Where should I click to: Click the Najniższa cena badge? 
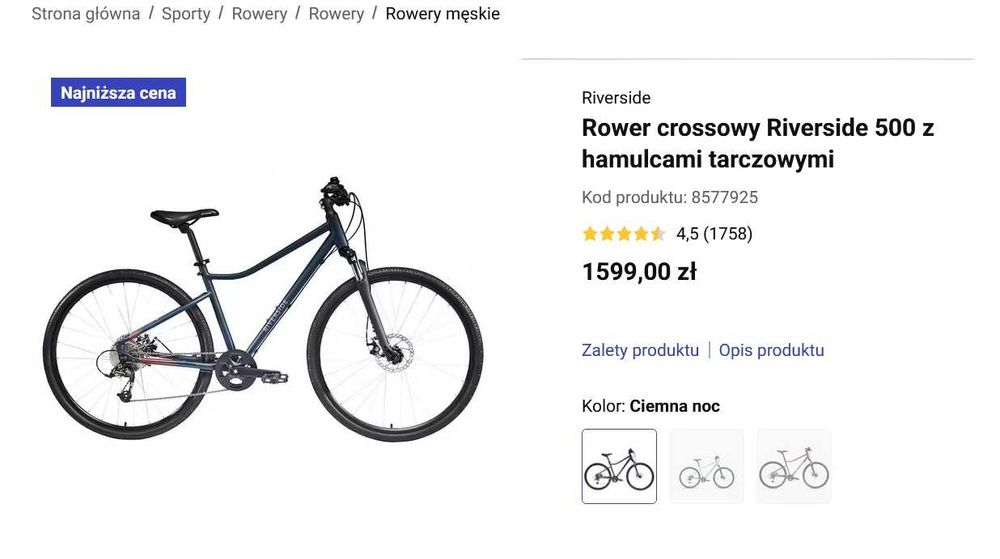(118, 93)
